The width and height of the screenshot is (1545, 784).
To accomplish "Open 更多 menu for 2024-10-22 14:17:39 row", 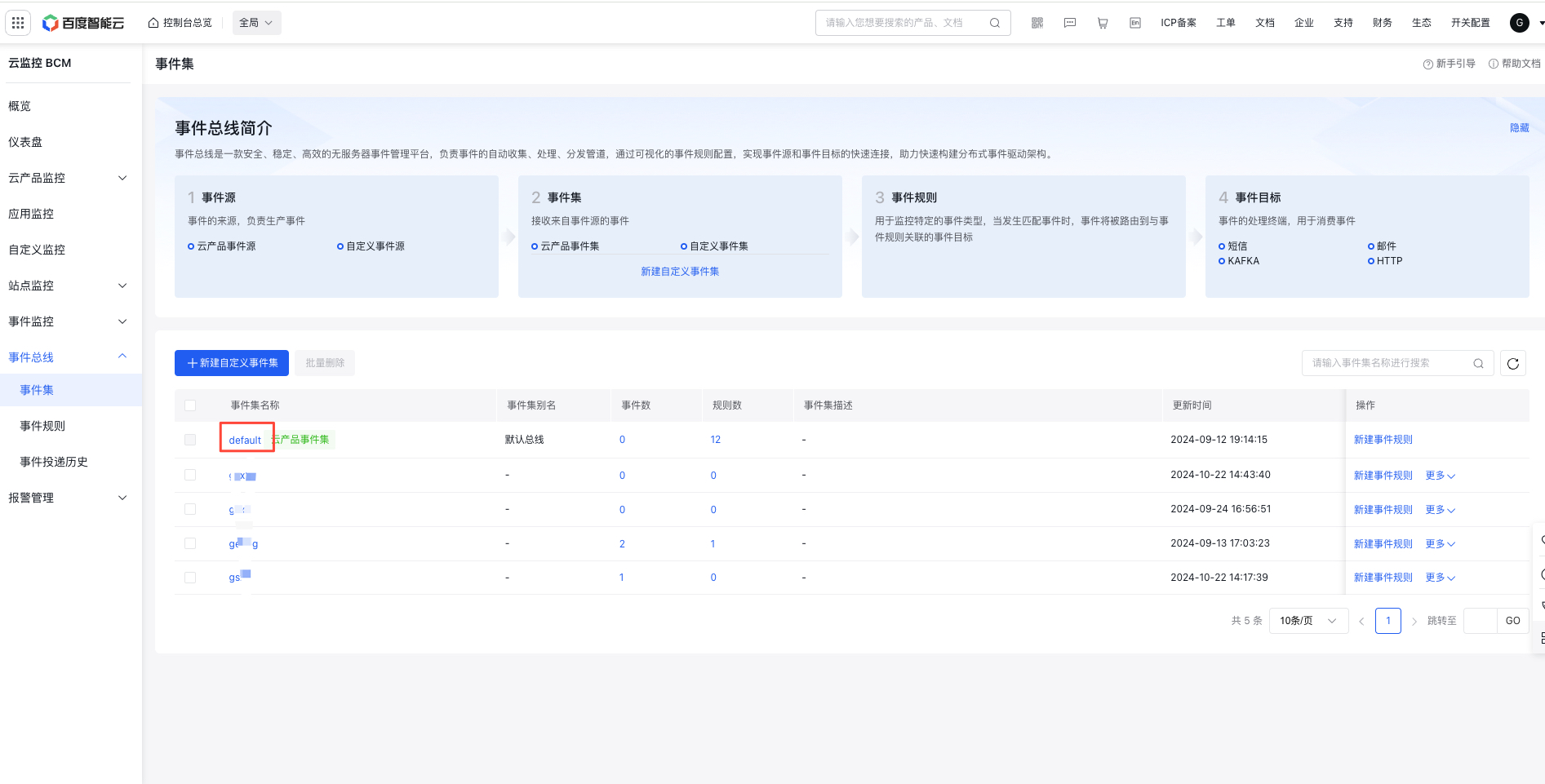I will [1441, 578].
